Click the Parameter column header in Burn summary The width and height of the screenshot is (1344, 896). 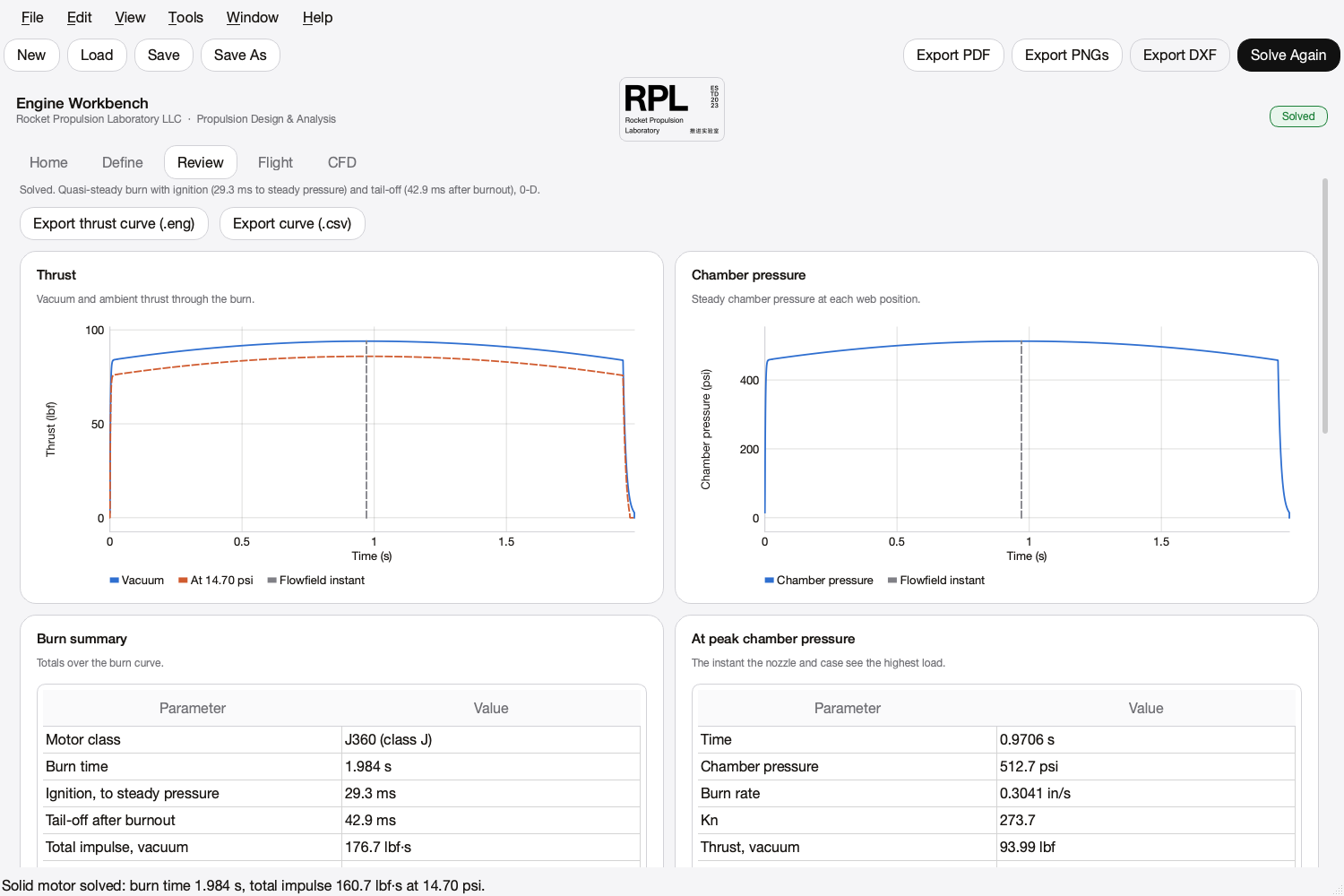[x=193, y=708]
